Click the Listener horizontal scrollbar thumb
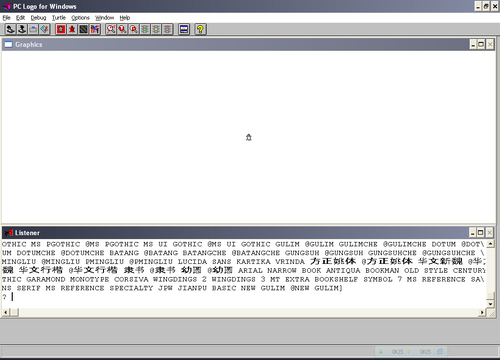 coord(14,312)
